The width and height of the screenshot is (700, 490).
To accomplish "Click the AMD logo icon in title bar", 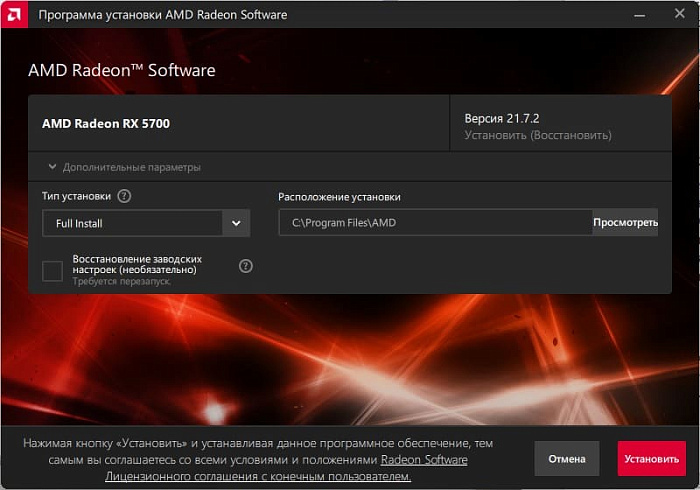I will (x=14, y=14).
